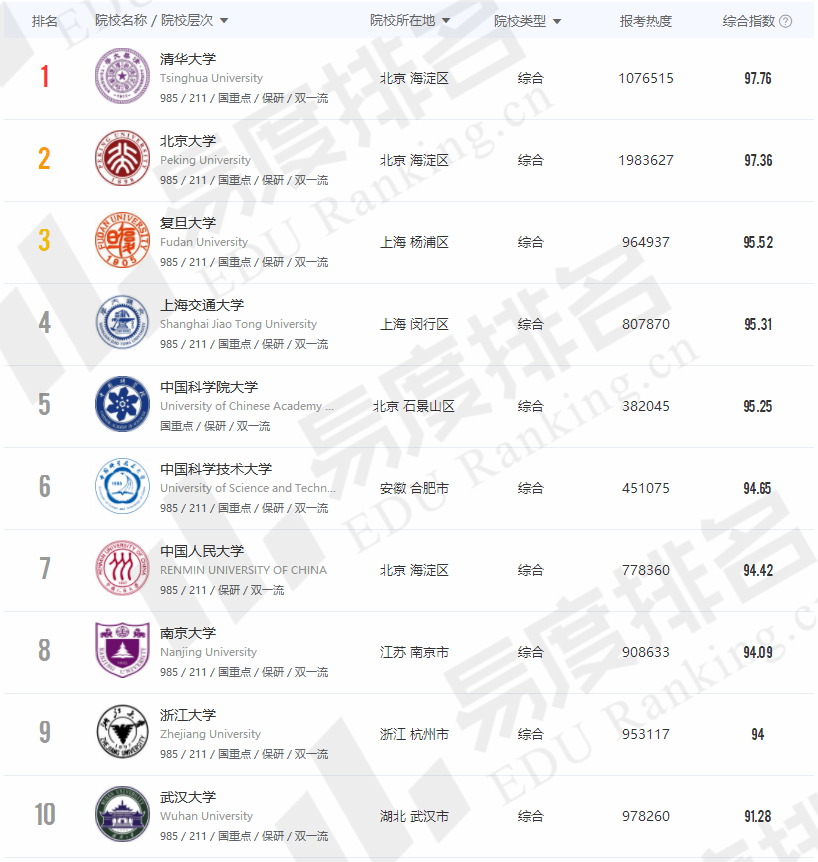
Task: Click the 综合指数 help question mark icon
Action: coord(786,21)
